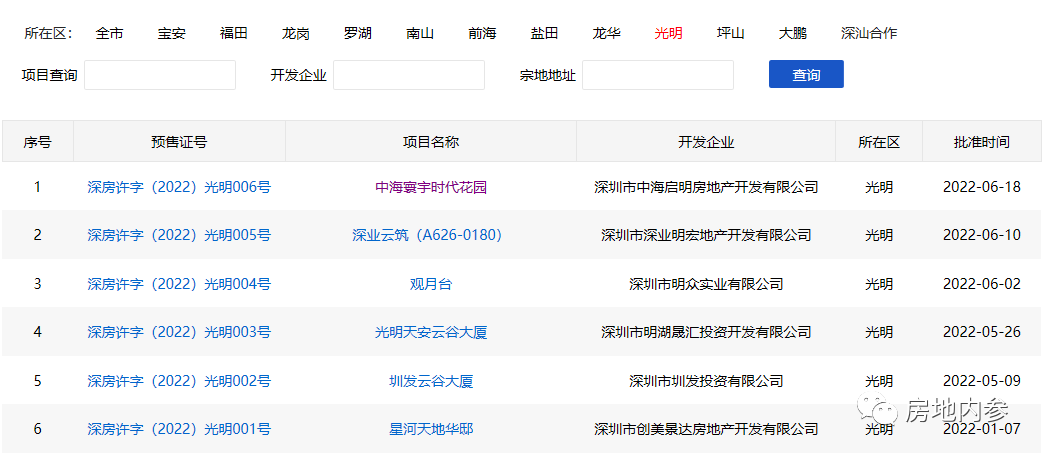Click the 序号 column header
This screenshot has width=1042, height=456.
[x=37, y=142]
